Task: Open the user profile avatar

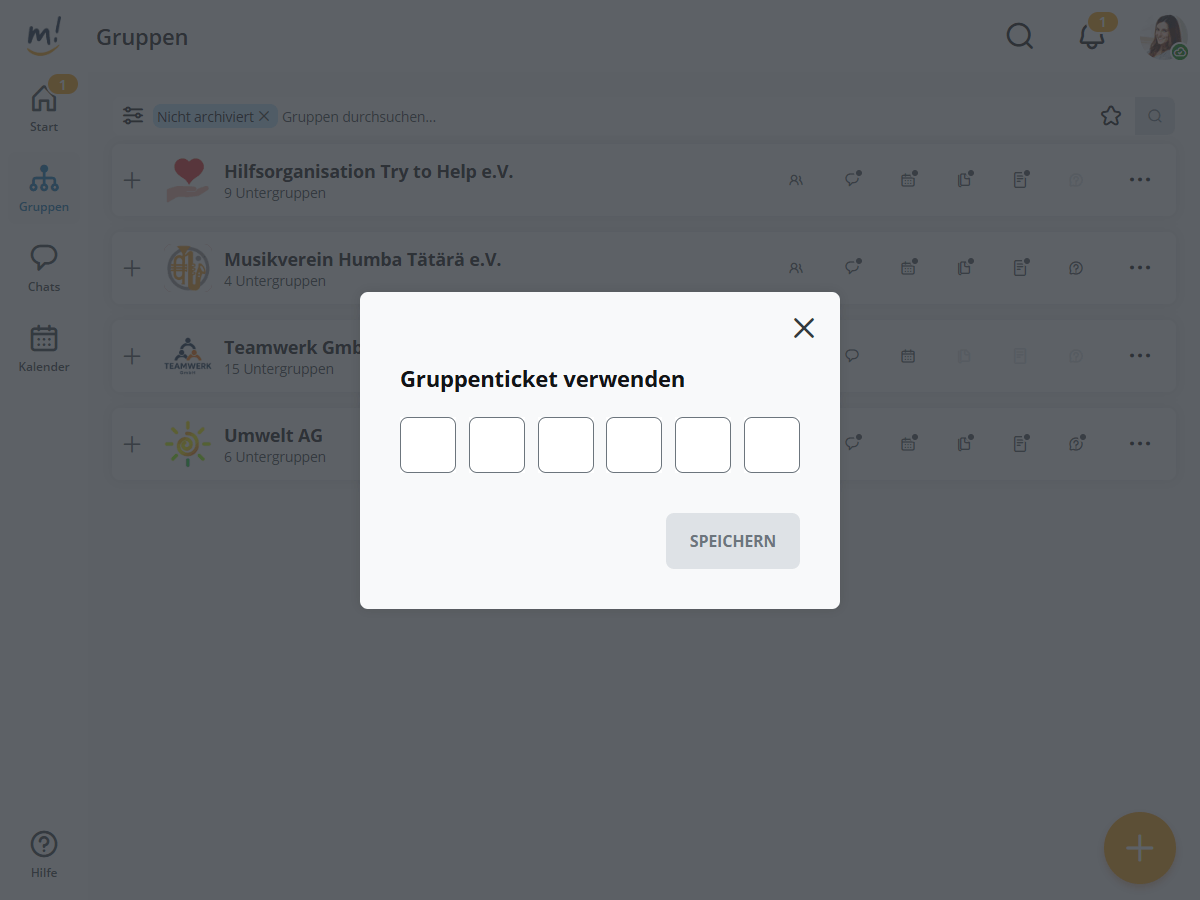Action: 1163,37
